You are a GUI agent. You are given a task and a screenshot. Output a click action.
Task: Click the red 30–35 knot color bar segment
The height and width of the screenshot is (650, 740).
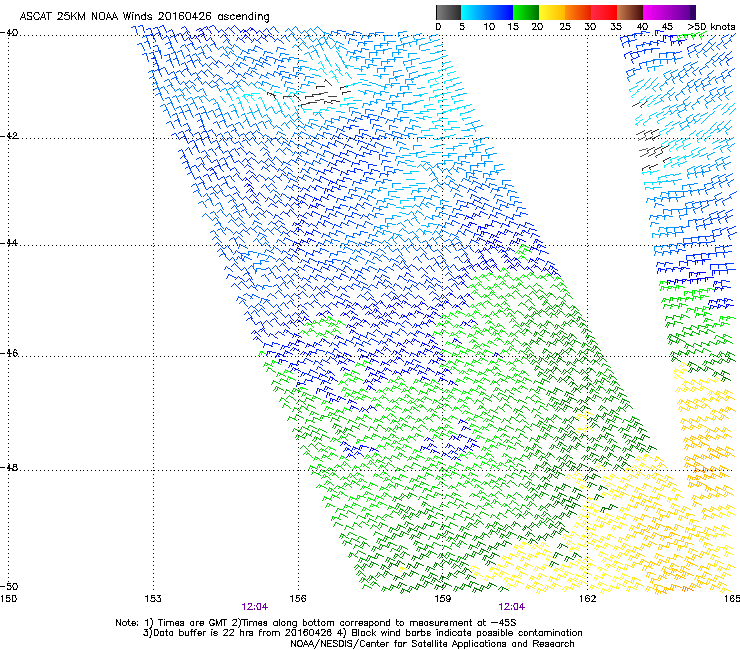(x=604, y=12)
